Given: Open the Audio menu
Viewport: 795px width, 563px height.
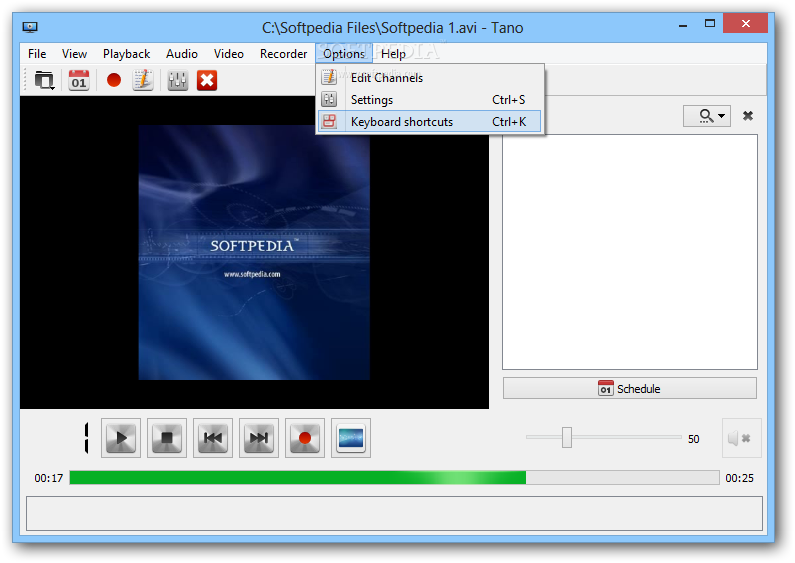Looking at the screenshot, I should [x=182, y=54].
